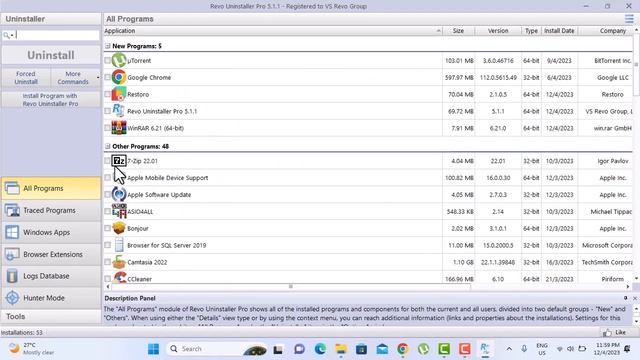The image size is (640, 360).
Task: Open Windows Start menu
Action: point(153,349)
